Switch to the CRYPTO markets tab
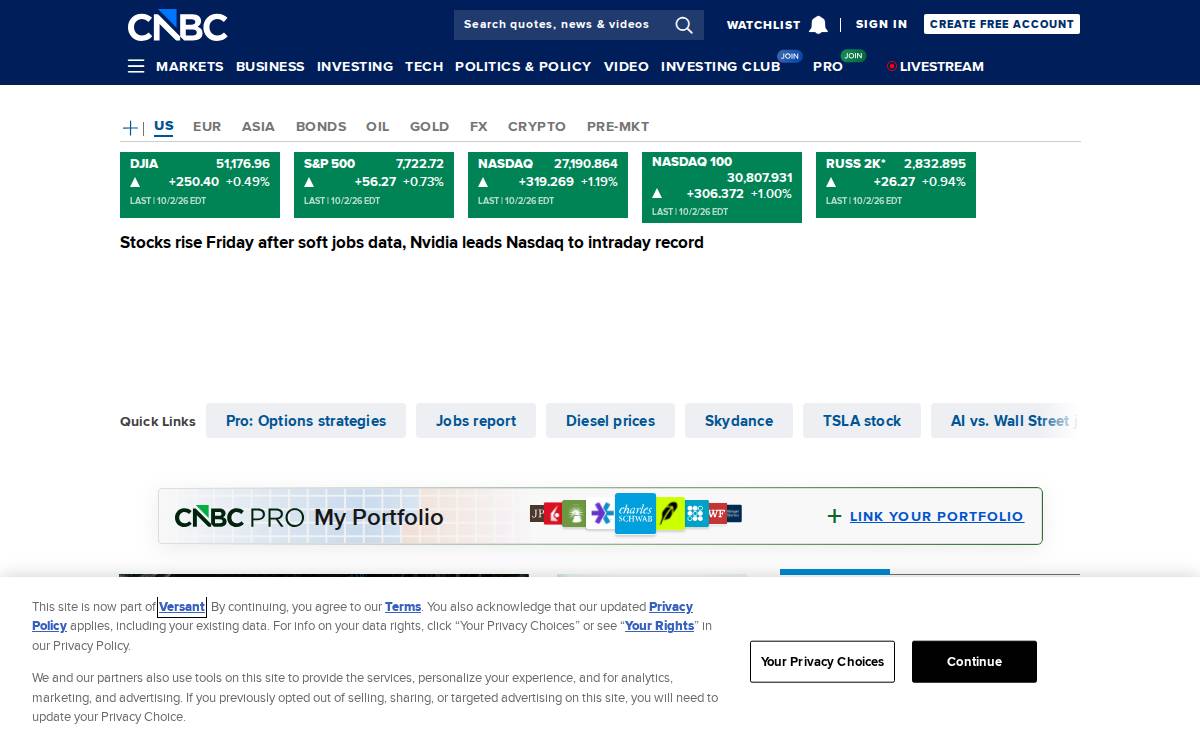1200x750 pixels. [x=537, y=126]
